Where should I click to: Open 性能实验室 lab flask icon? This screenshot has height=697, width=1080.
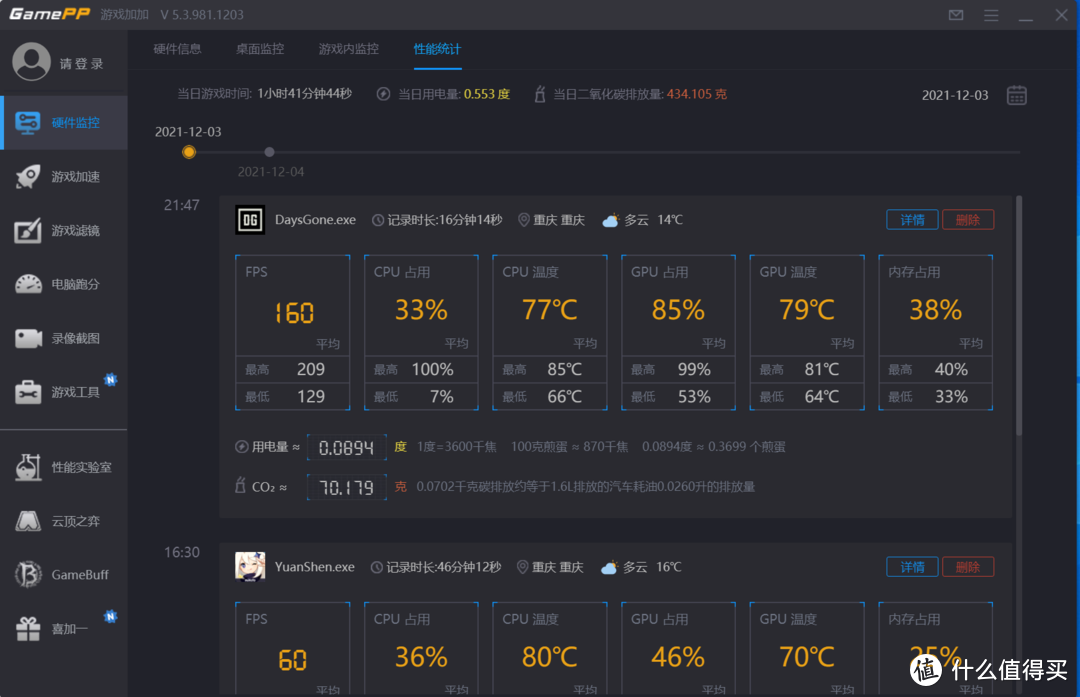pyautogui.click(x=28, y=467)
